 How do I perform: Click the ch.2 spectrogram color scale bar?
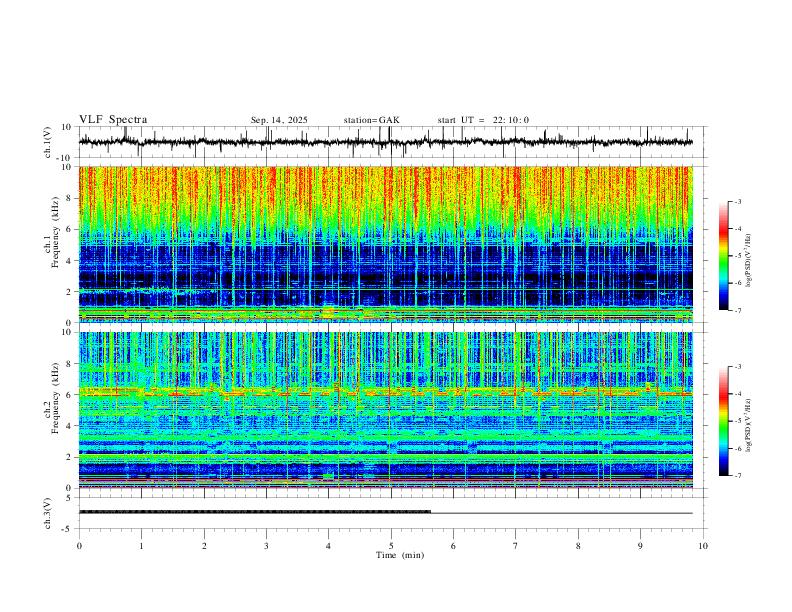(x=724, y=421)
